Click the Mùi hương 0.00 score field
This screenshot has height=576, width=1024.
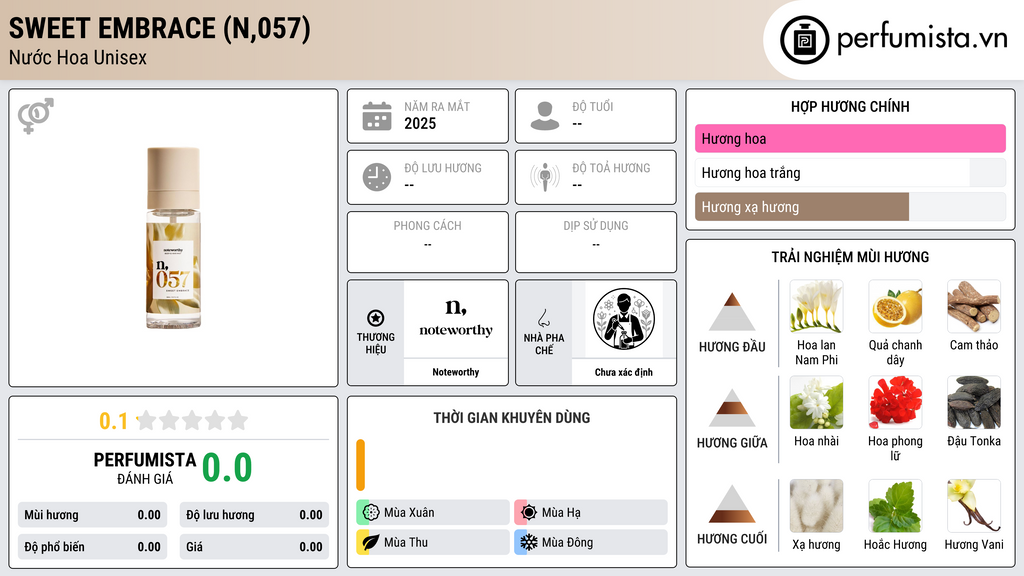[93, 515]
